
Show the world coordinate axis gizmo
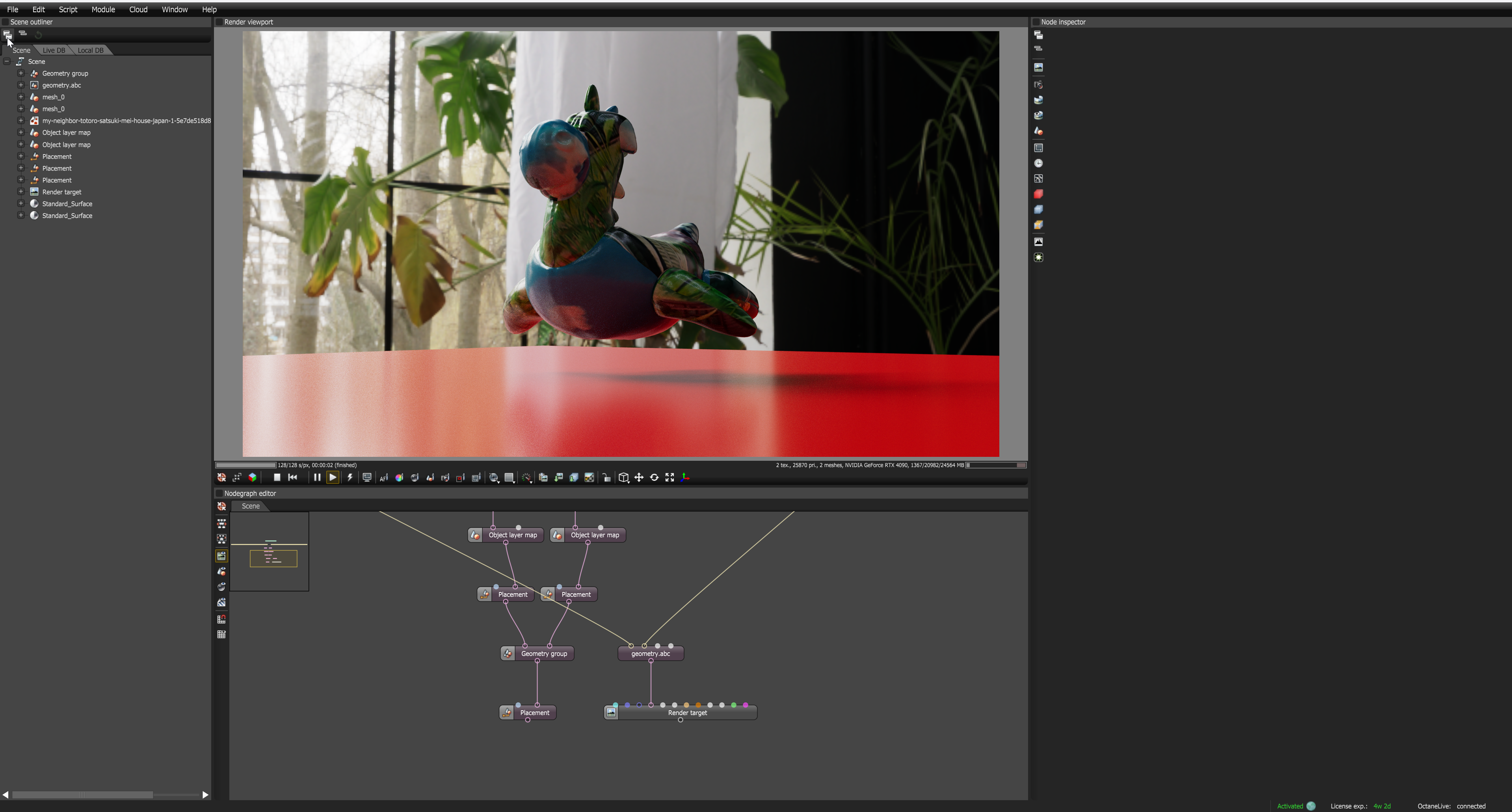click(x=686, y=477)
